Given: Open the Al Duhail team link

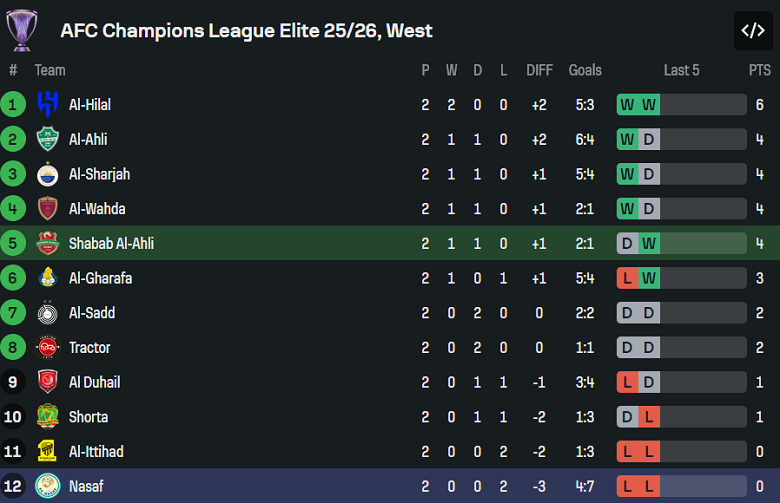Looking at the screenshot, I should (x=94, y=382).
